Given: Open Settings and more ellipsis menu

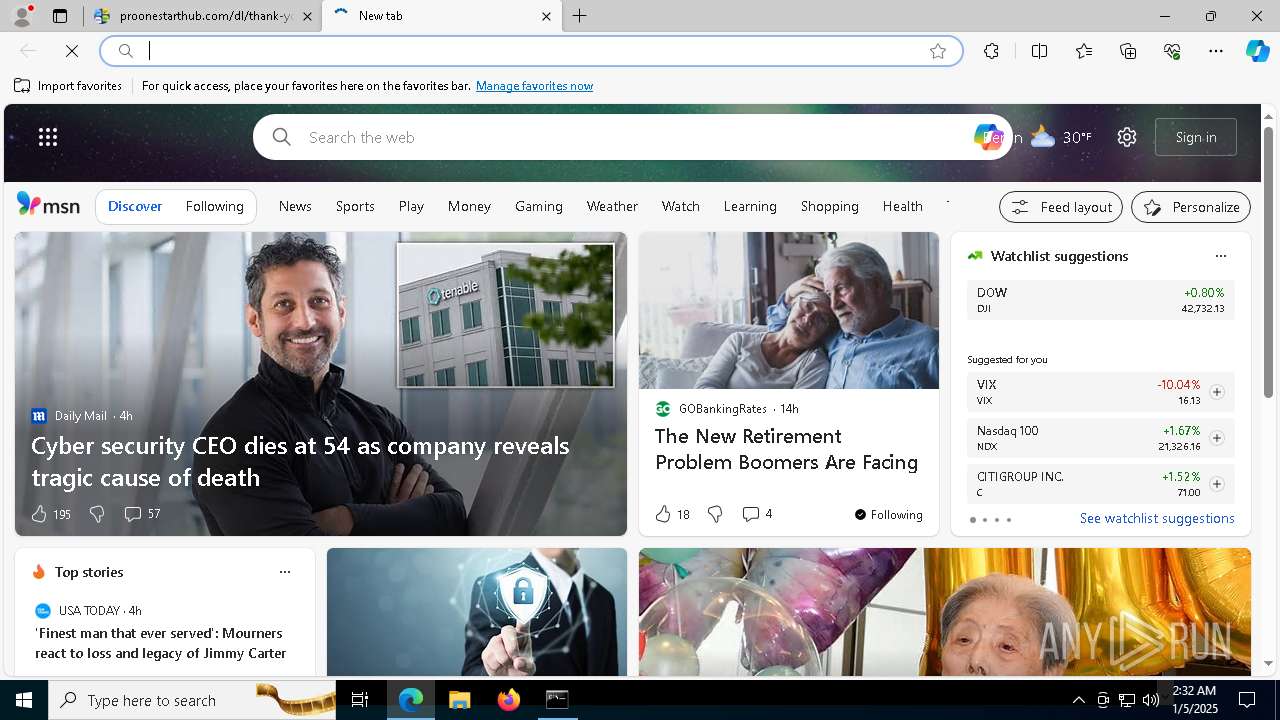Looking at the screenshot, I should coord(1216,51).
